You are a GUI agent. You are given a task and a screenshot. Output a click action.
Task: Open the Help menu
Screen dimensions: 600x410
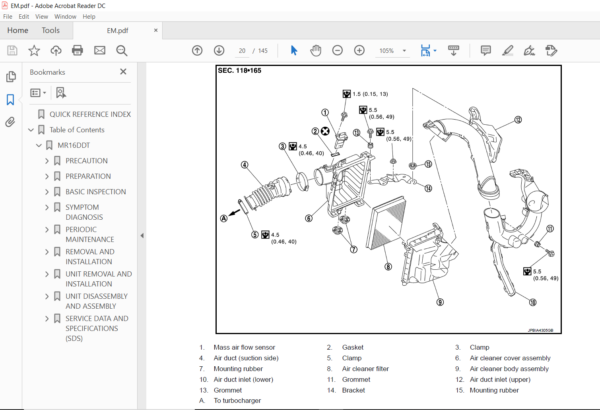click(89, 16)
